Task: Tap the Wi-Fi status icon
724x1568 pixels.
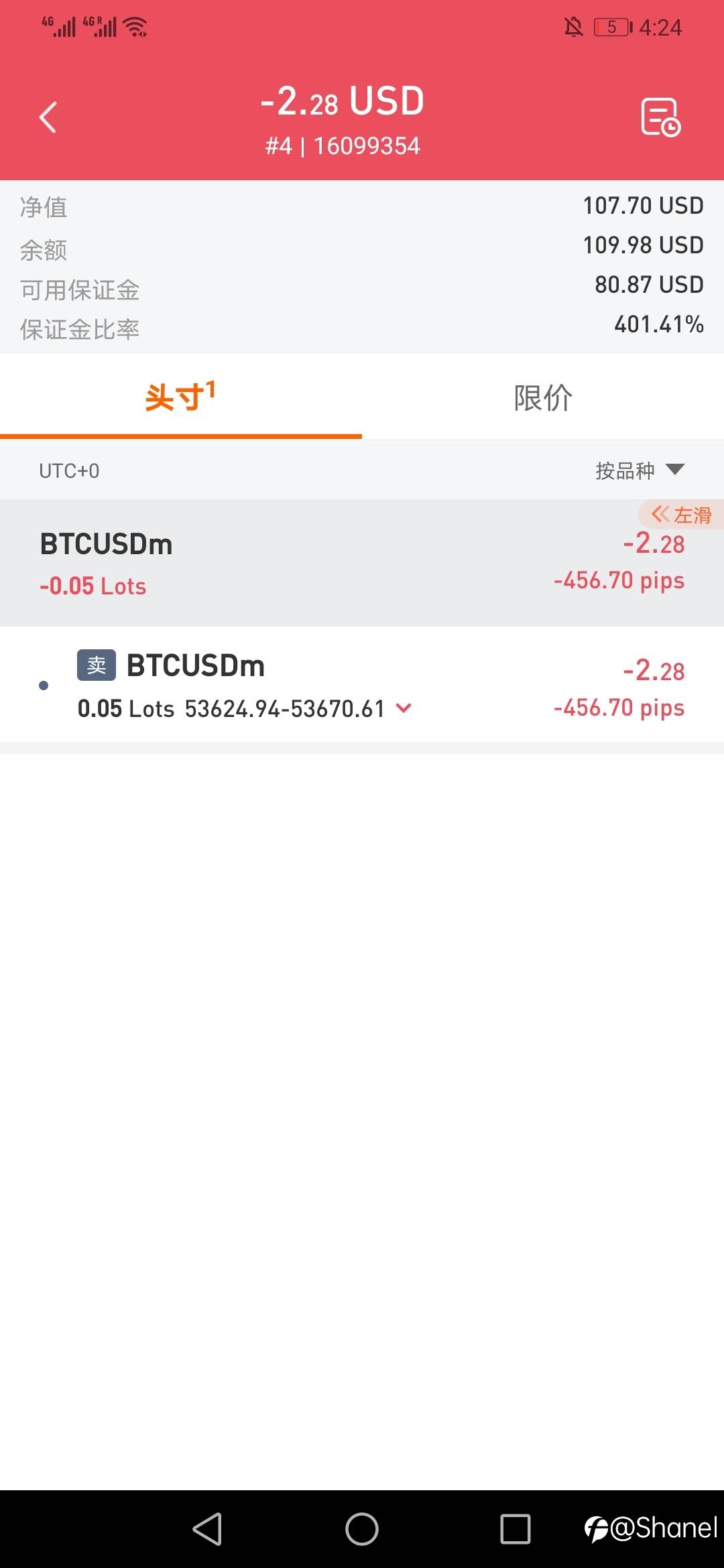Action: 135,27
